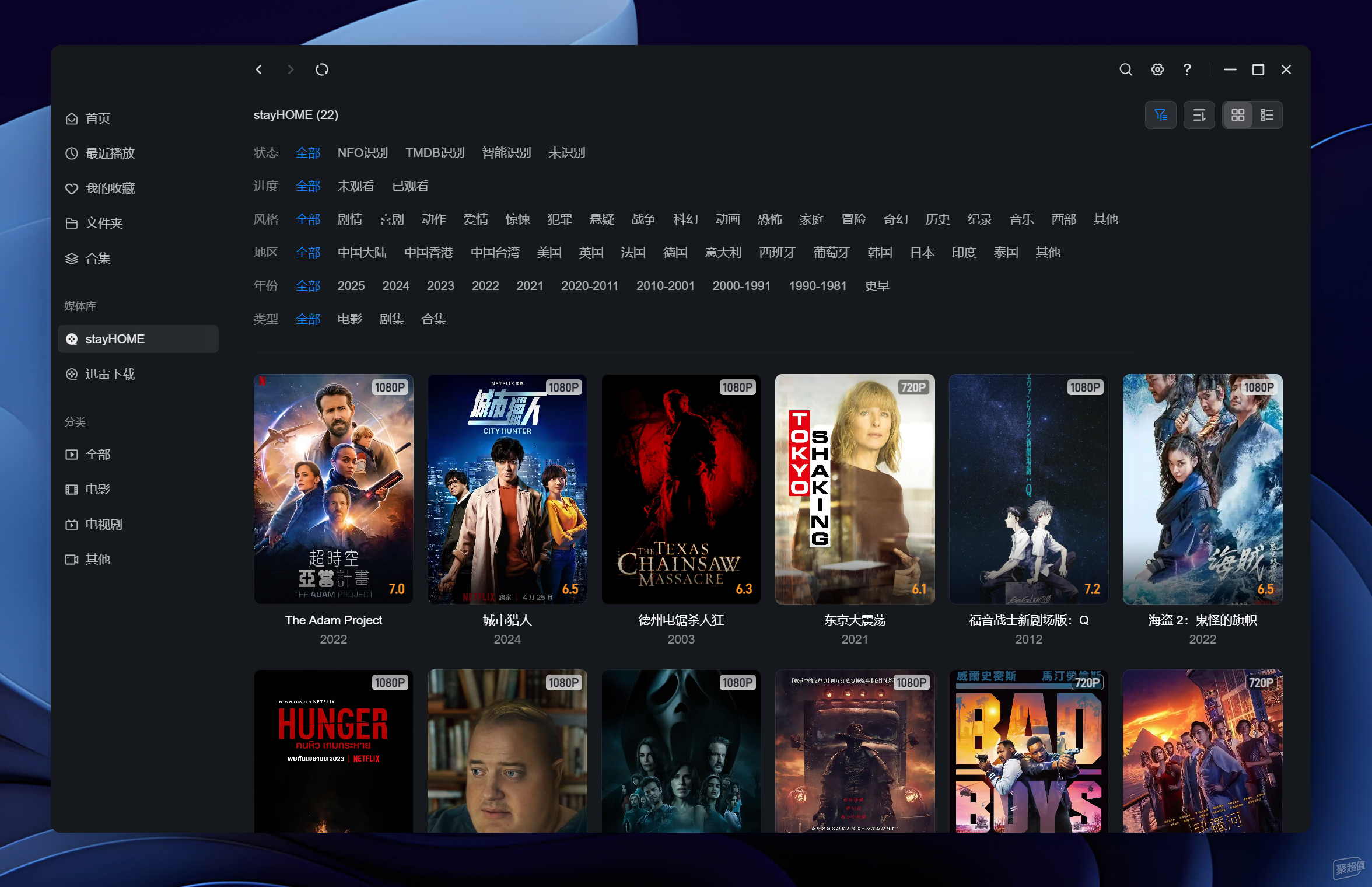Click the 城市猎人 title text
This screenshot has height=887, width=1372.
coord(508,620)
